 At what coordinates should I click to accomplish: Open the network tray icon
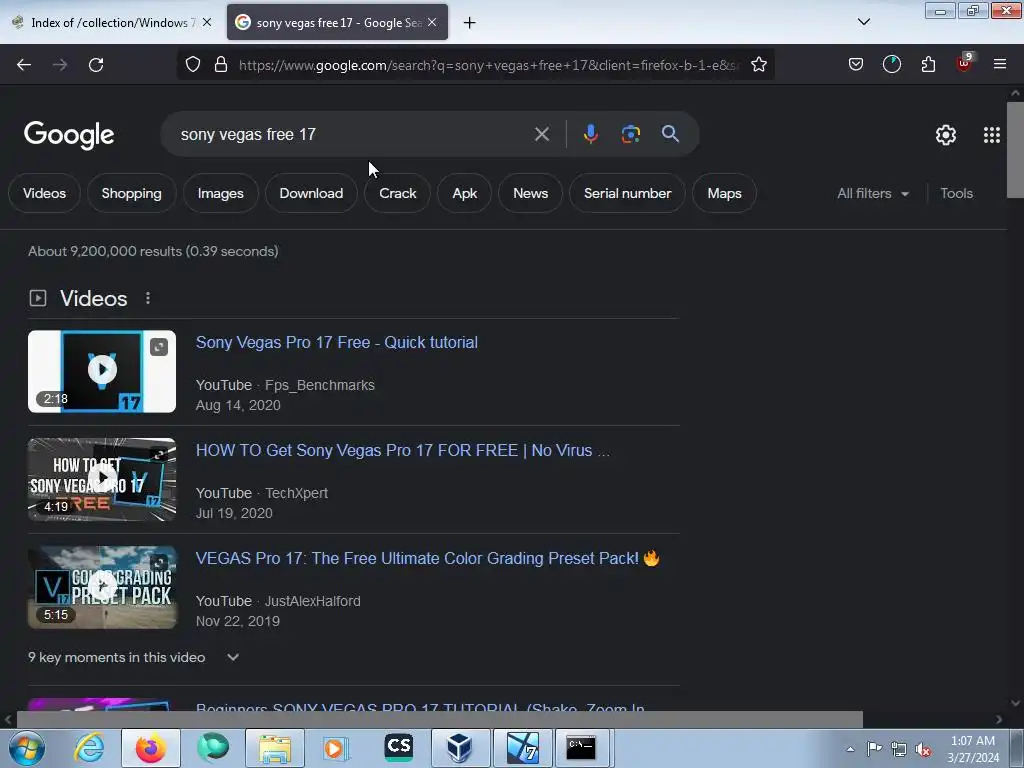(x=899, y=750)
